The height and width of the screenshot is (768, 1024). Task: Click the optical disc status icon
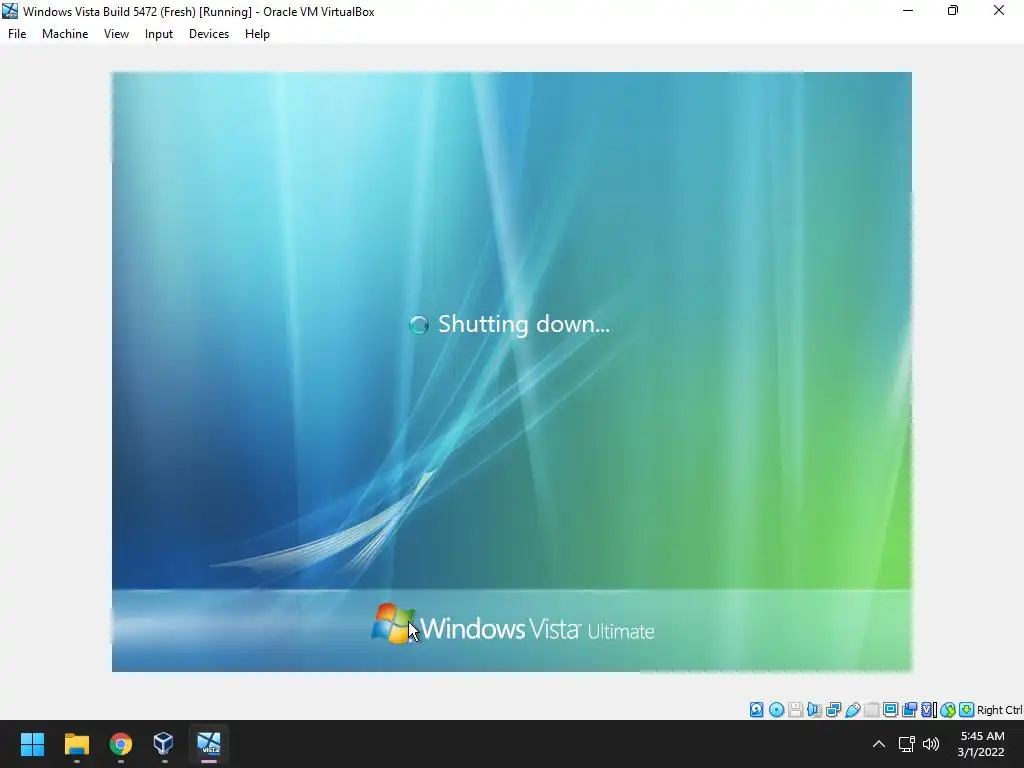[x=776, y=710]
